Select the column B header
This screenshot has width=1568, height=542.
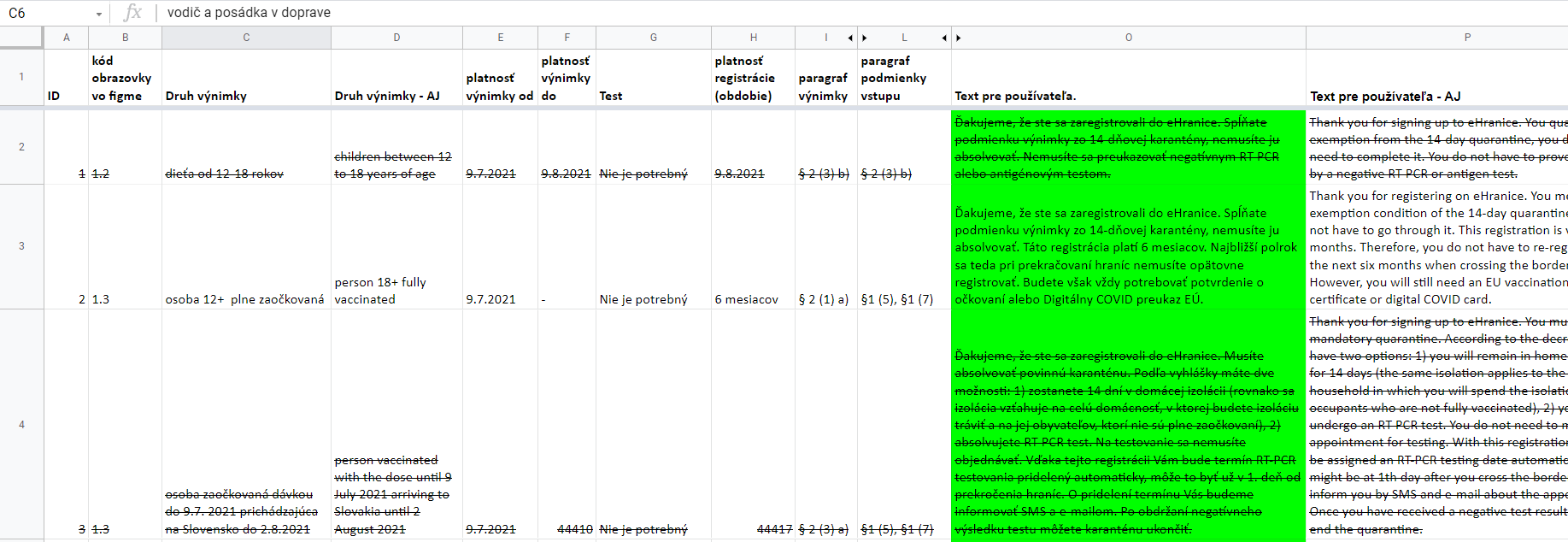[x=126, y=38]
